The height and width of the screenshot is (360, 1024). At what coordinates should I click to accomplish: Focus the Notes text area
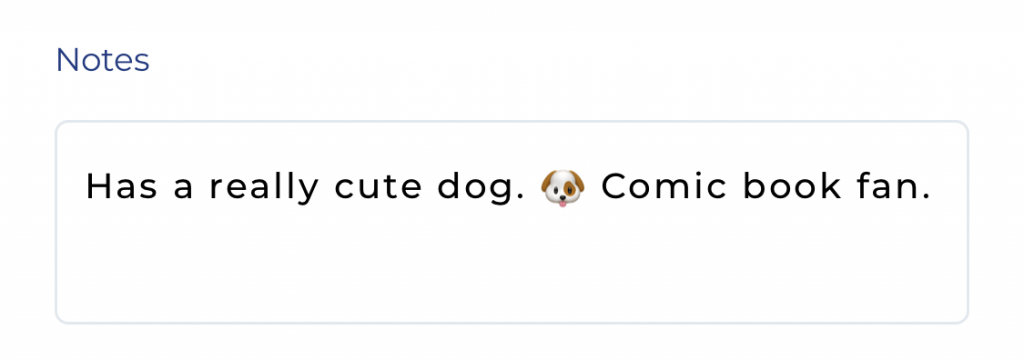coord(511,222)
